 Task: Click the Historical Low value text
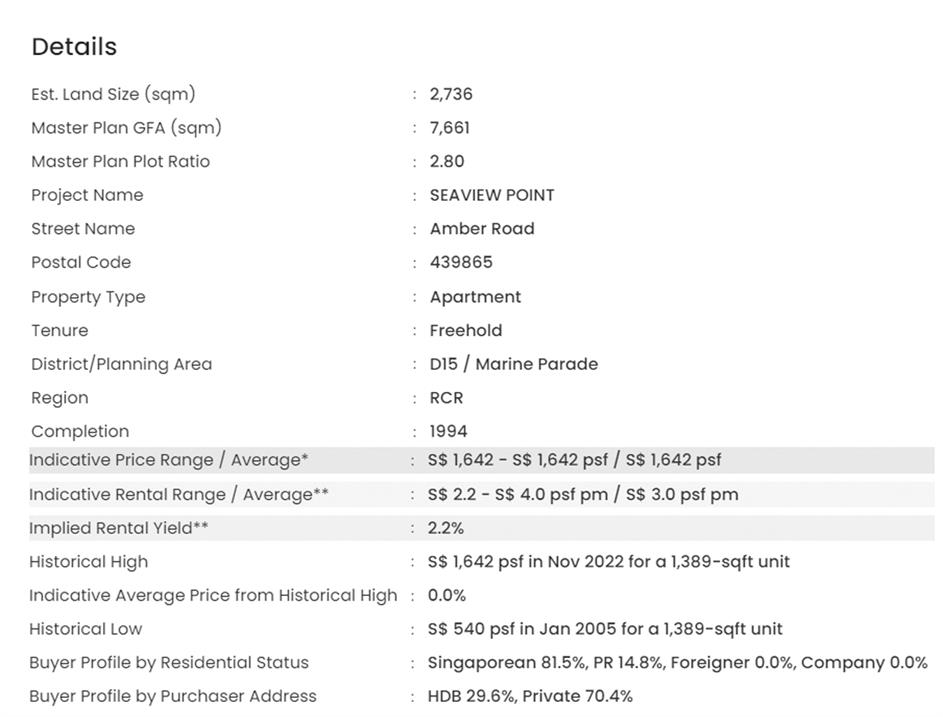605,629
